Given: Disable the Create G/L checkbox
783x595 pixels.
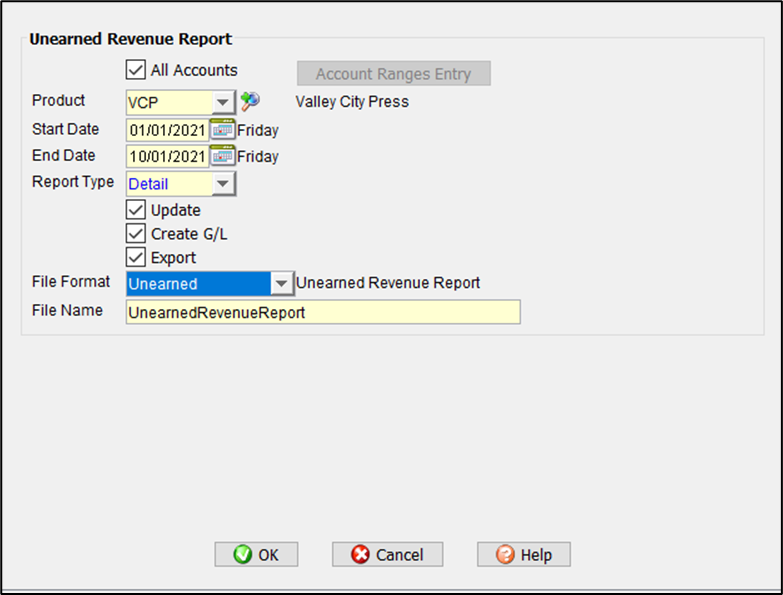Looking at the screenshot, I should (x=136, y=233).
